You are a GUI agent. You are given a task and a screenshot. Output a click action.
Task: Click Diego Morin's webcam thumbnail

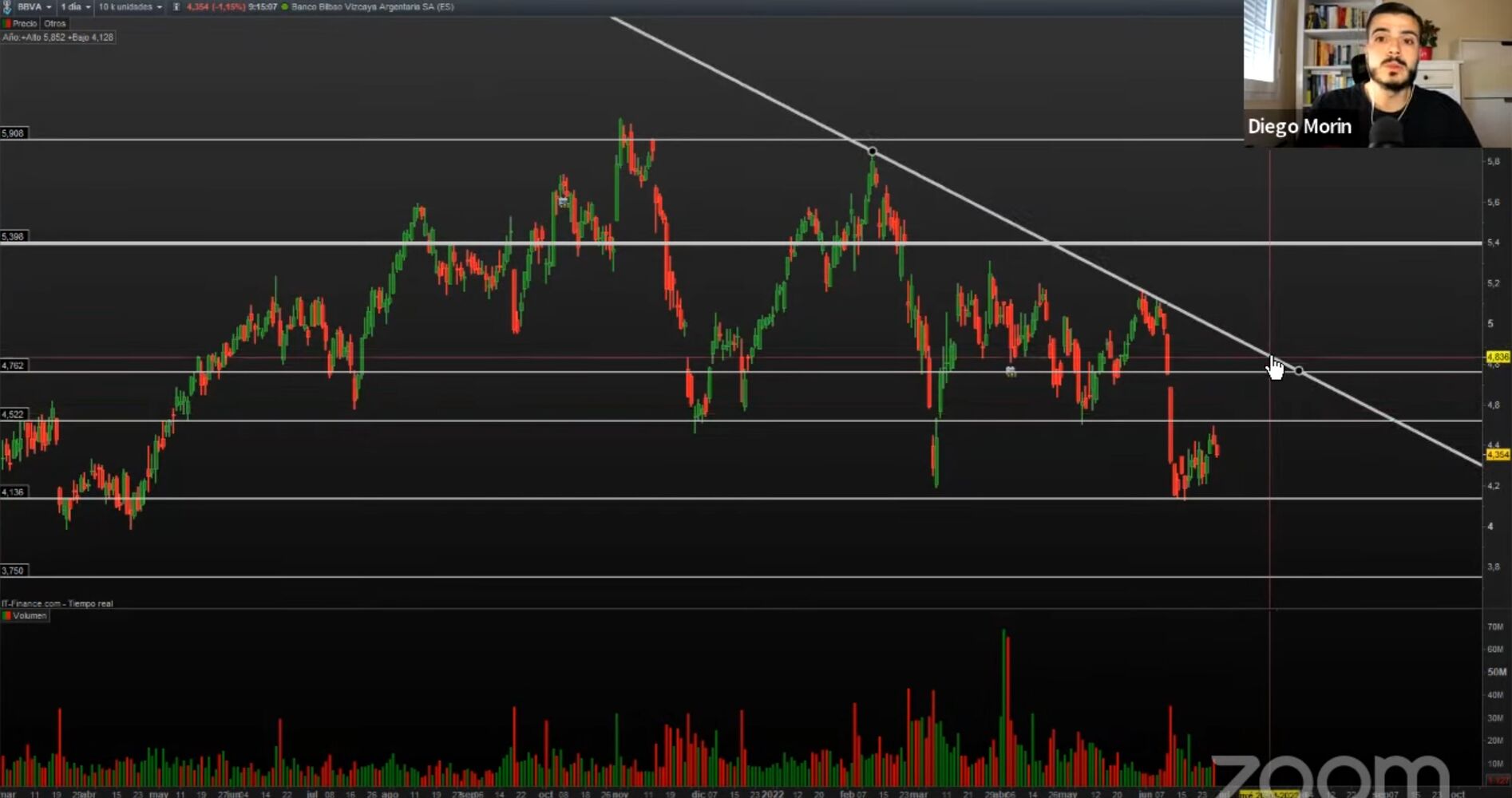(1378, 73)
